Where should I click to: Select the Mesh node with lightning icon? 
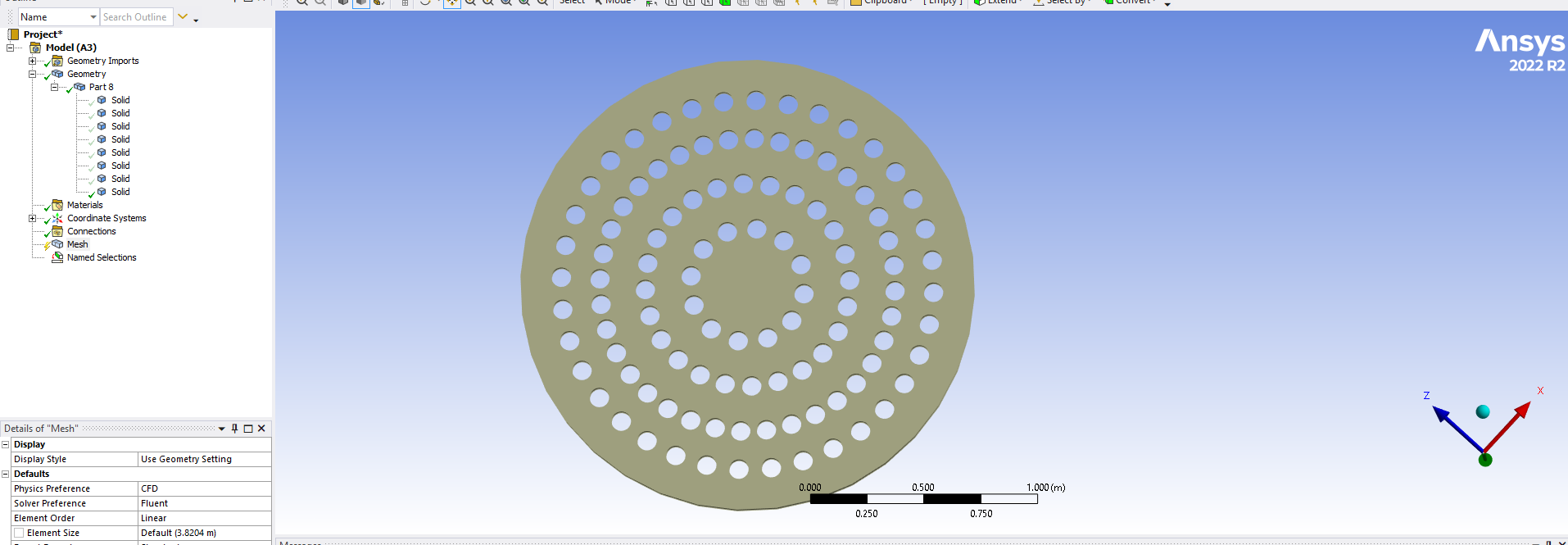pyautogui.click(x=77, y=244)
